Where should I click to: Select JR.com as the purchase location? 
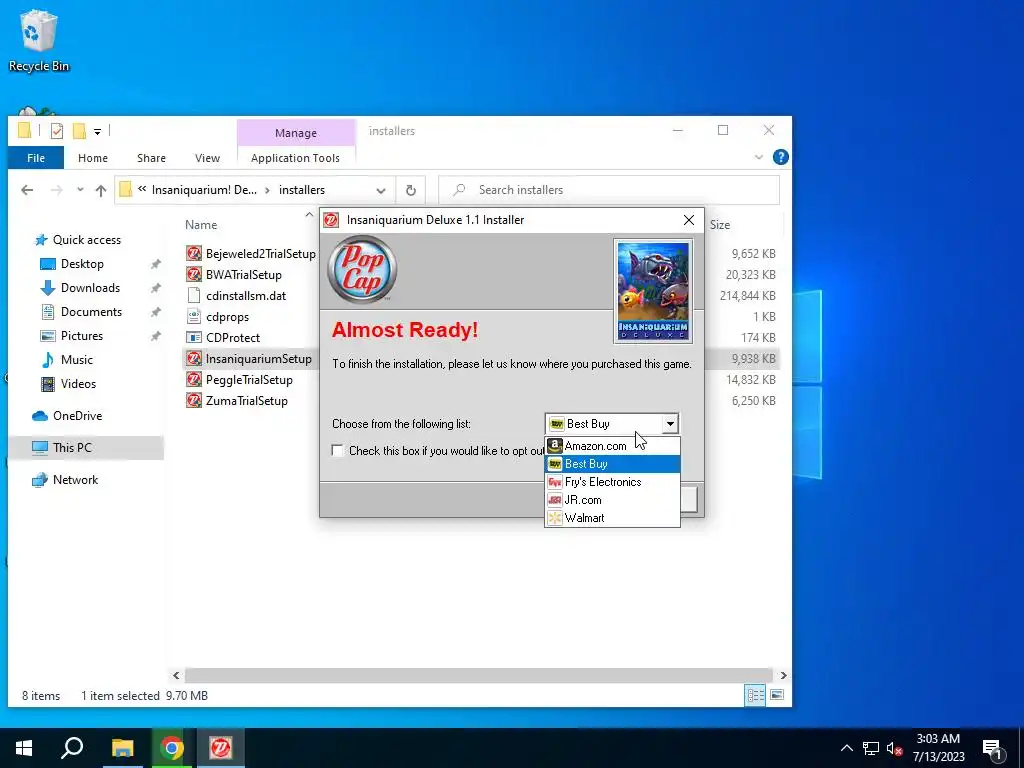[612, 500]
